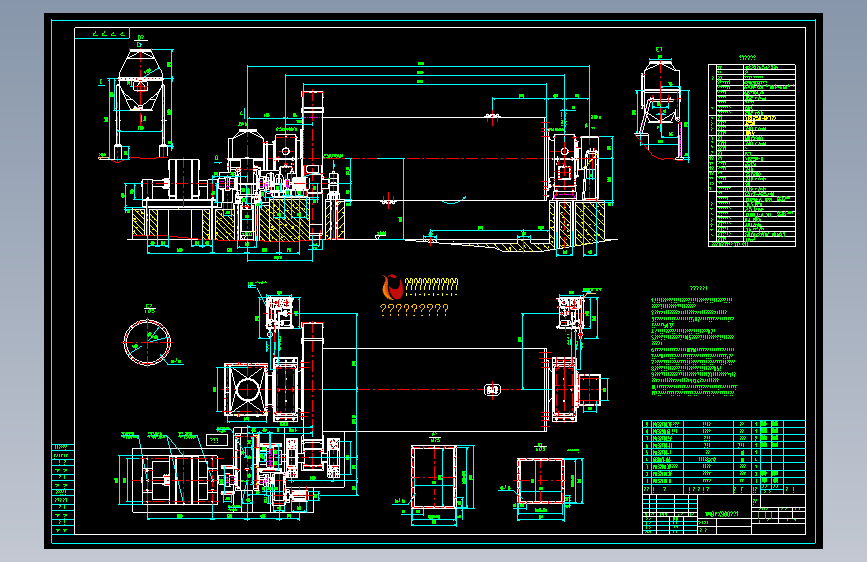Click the revision strip on the drawing border
This screenshot has height=562, width=867.
(x=62, y=488)
